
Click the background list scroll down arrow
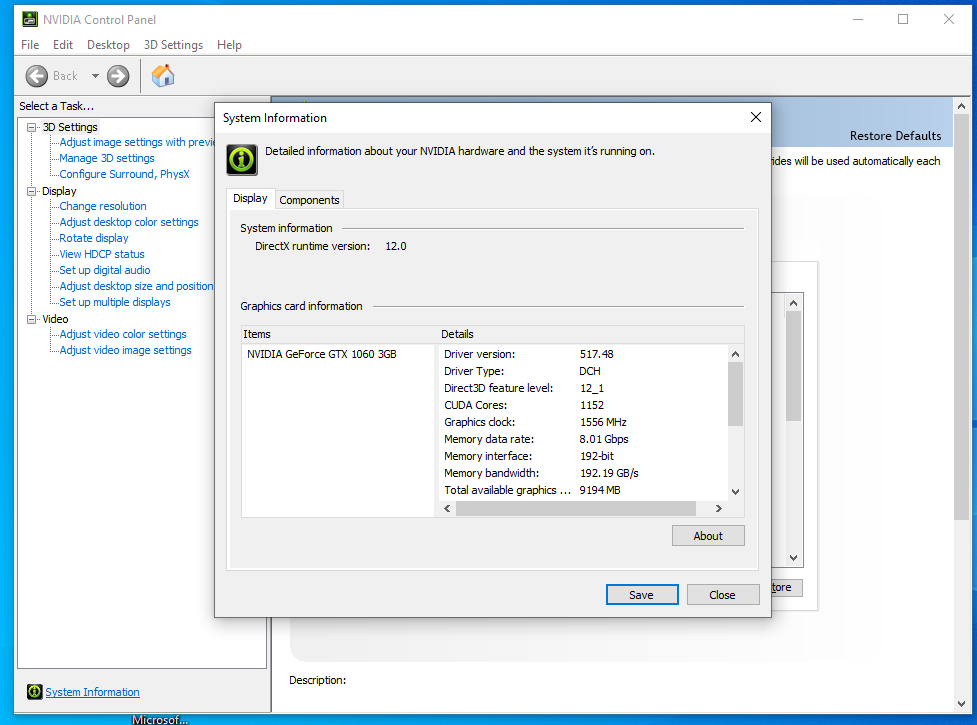793,557
